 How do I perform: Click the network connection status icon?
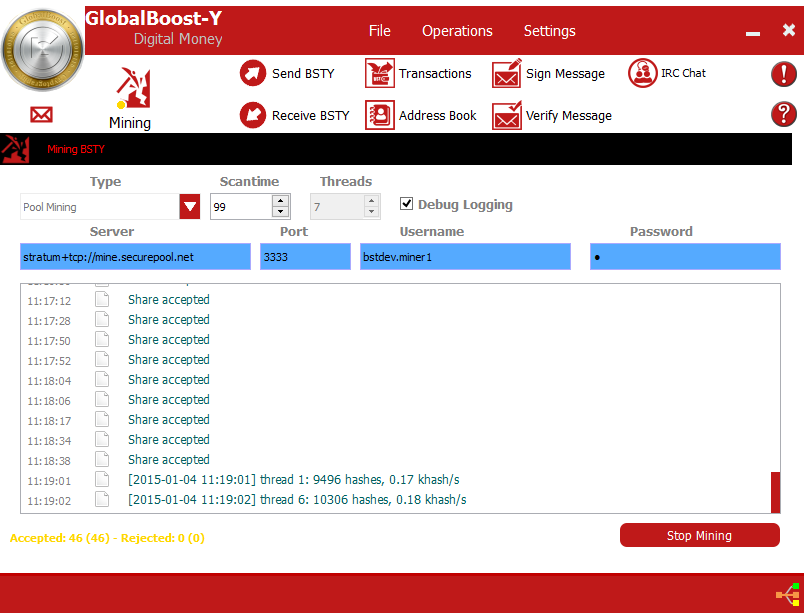pyautogui.click(x=788, y=594)
